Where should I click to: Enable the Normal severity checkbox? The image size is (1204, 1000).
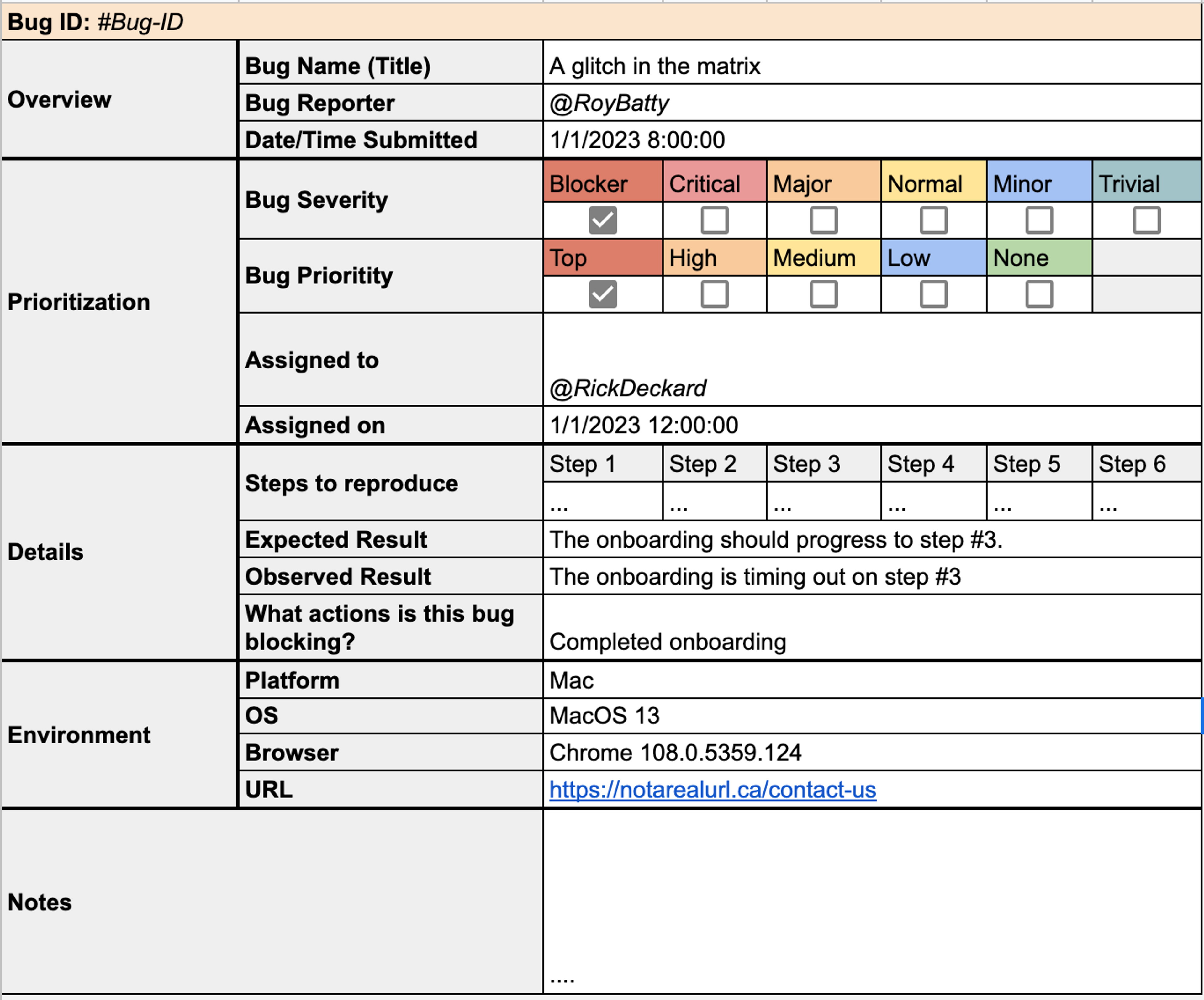coord(933,220)
